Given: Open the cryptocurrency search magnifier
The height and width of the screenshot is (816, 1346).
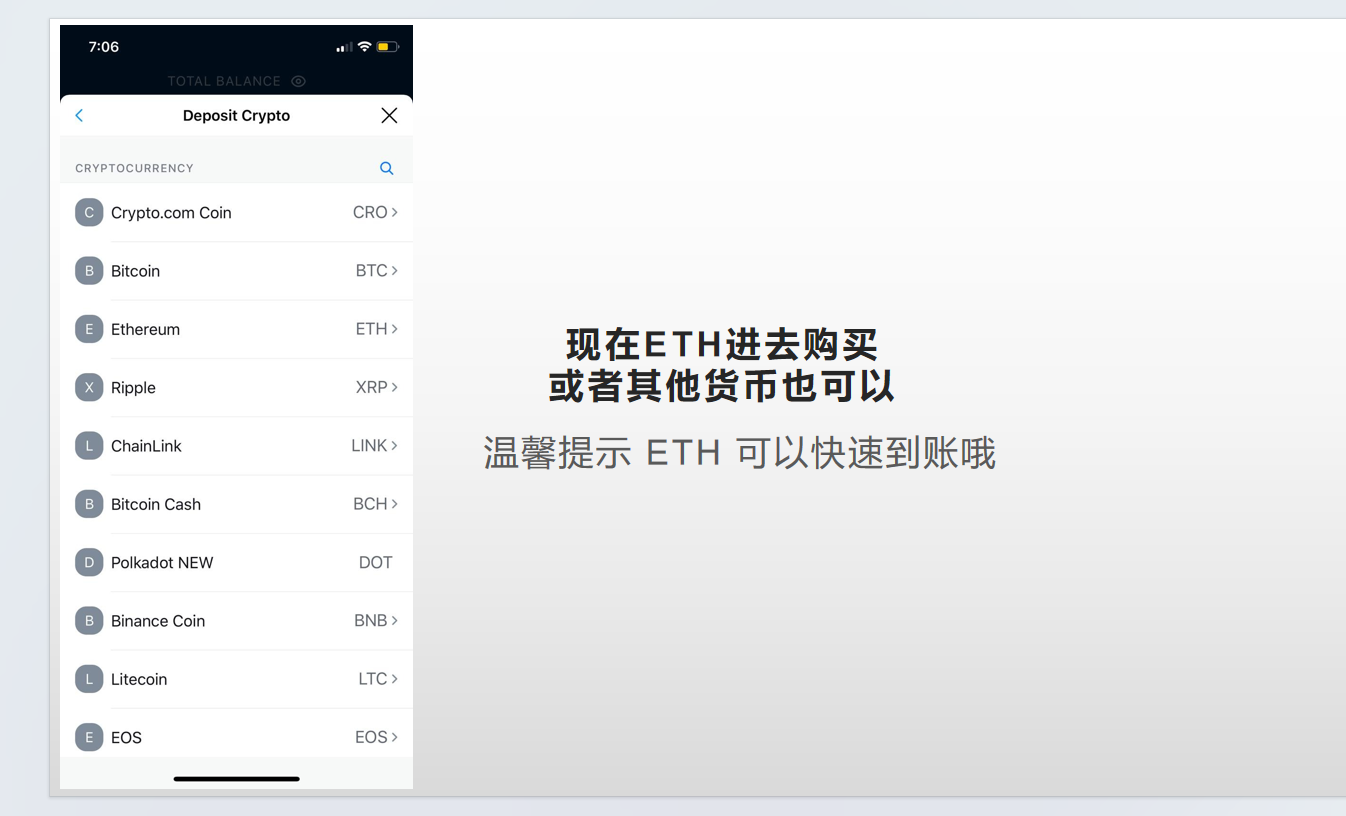Looking at the screenshot, I should (x=387, y=169).
